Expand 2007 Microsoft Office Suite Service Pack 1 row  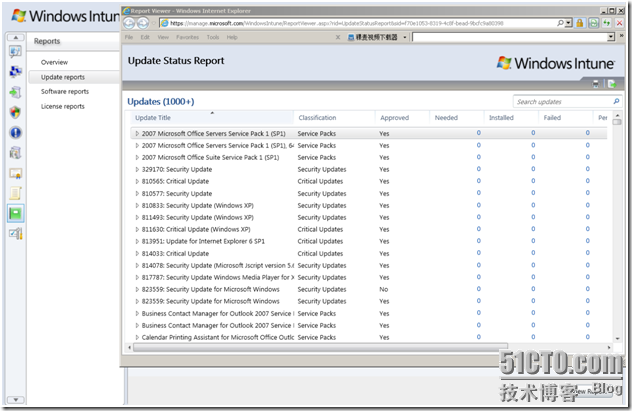[137, 158]
